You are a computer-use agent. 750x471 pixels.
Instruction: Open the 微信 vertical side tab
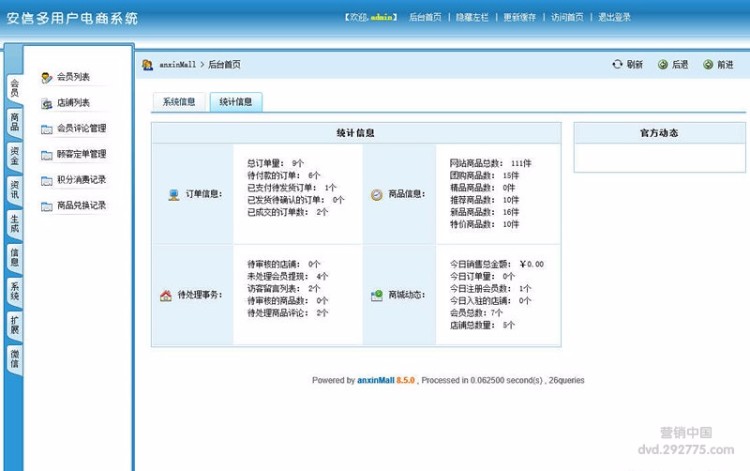pos(15,359)
